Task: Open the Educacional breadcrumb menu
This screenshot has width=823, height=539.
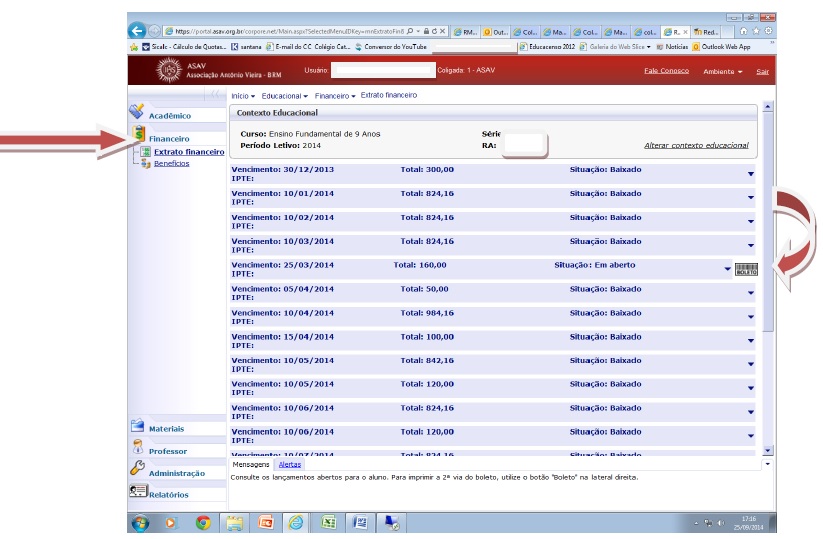Action: (x=284, y=96)
